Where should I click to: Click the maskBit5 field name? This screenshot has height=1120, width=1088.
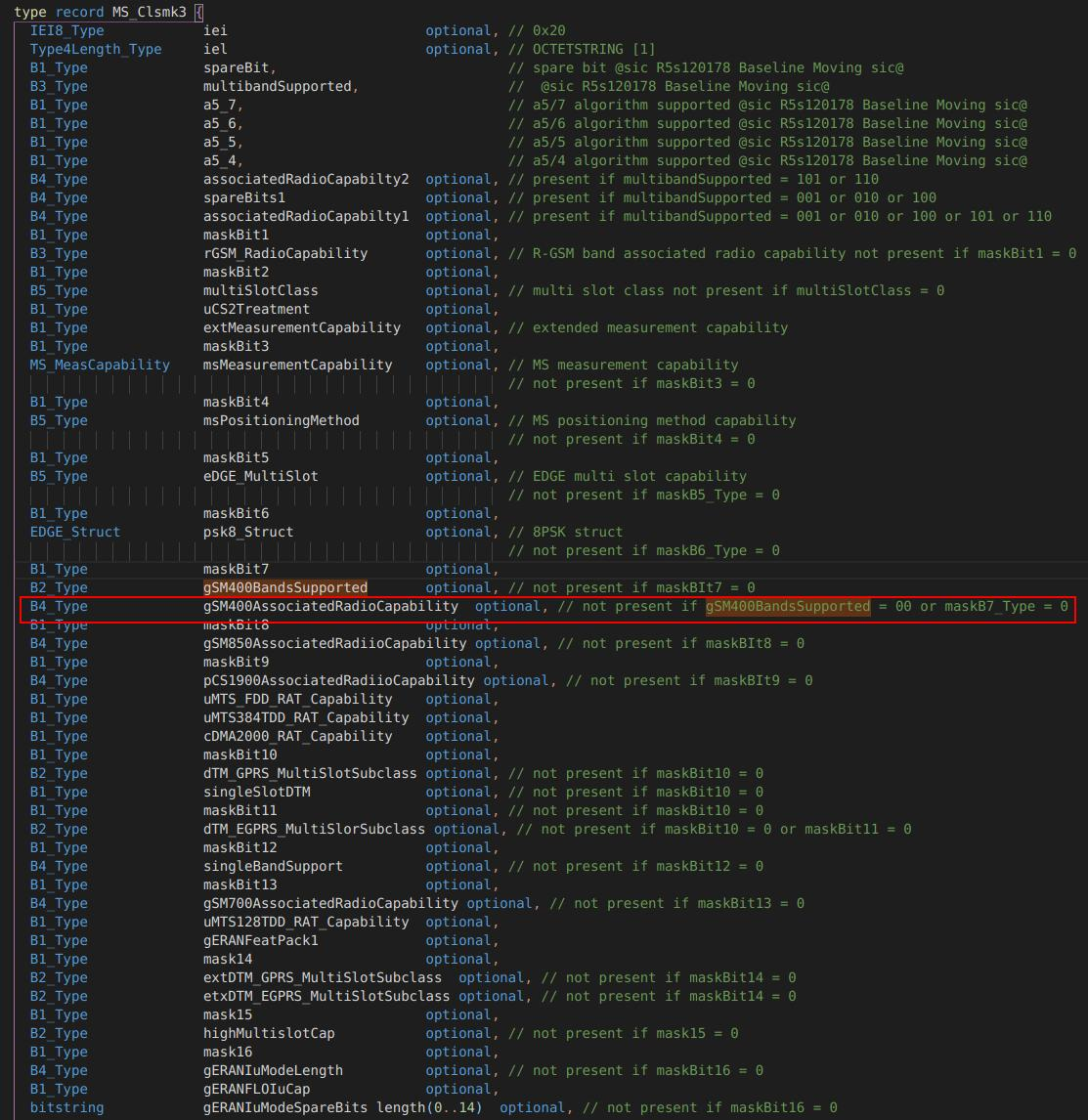point(236,457)
